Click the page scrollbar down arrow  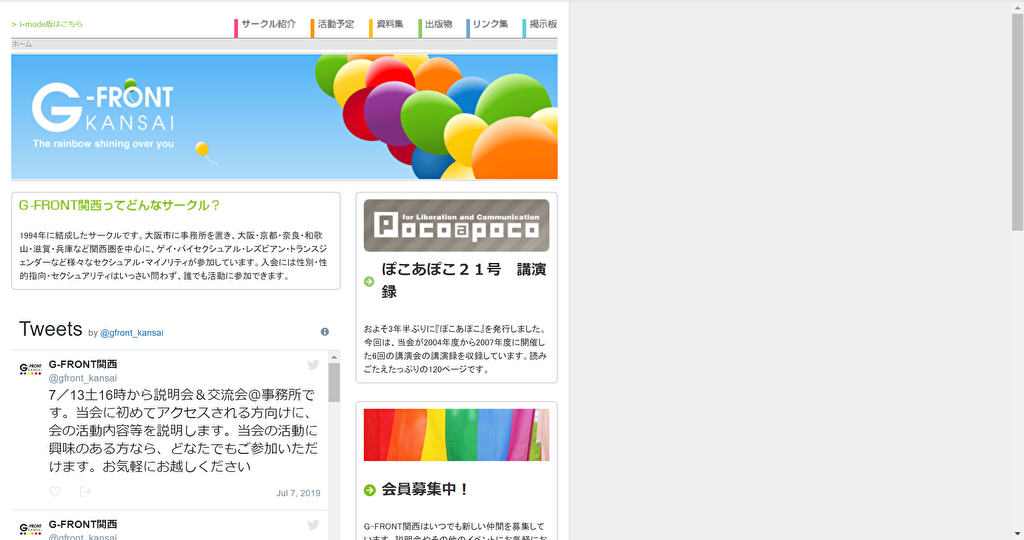(x=1017, y=534)
